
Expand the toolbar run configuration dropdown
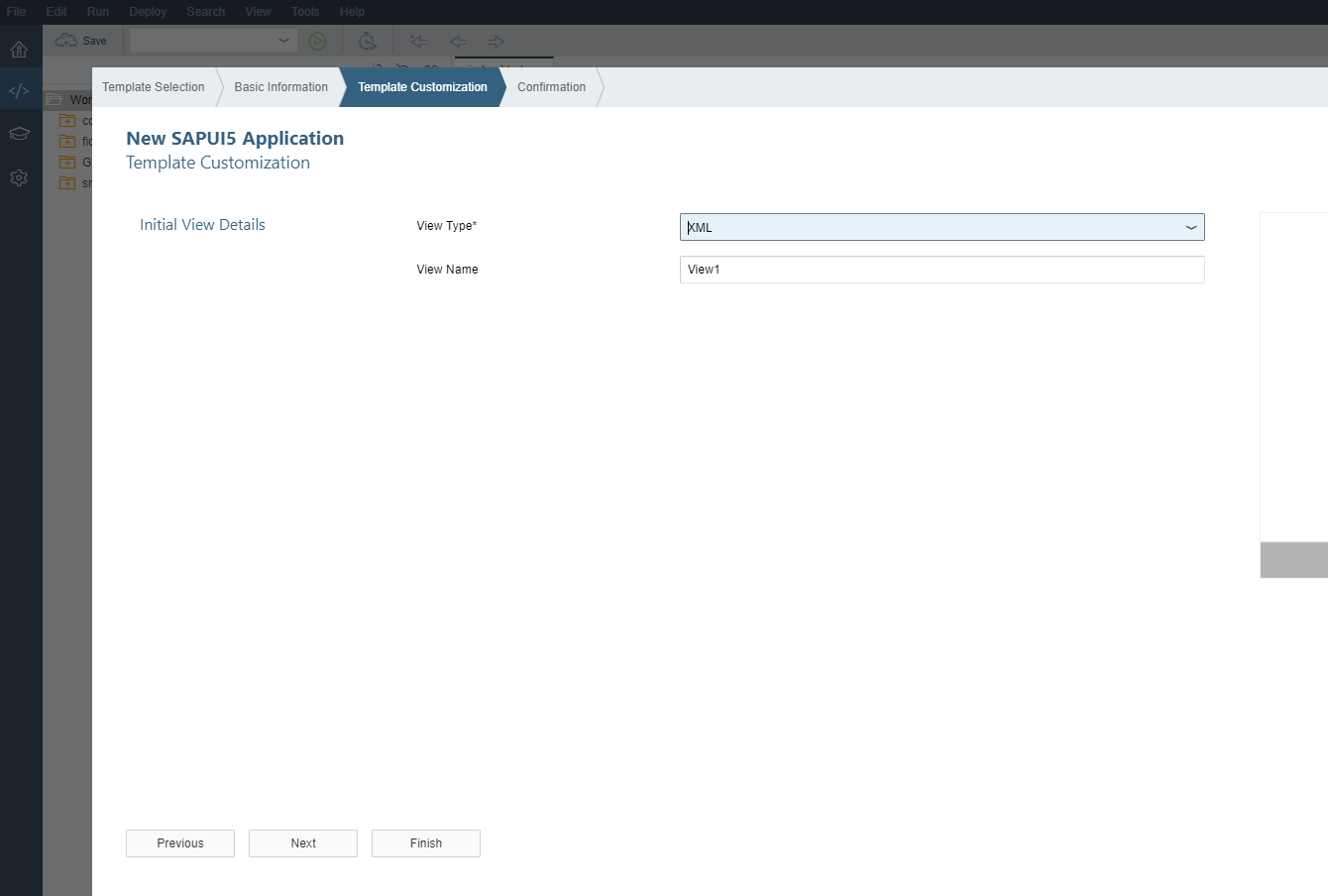[283, 41]
